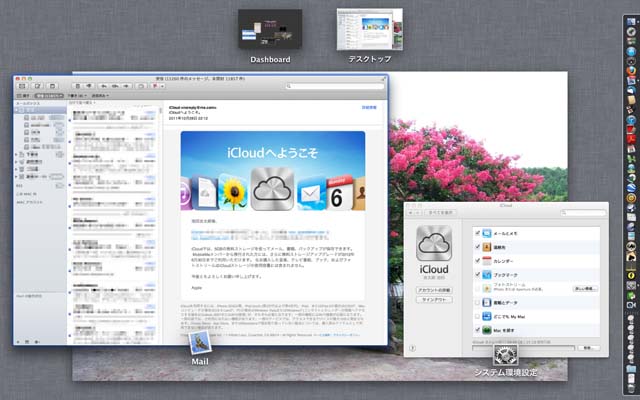Viewport: 640px width, 400px height.
Task: Click the Junk mail icon in Mail toolbar
Action: click(x=89, y=86)
